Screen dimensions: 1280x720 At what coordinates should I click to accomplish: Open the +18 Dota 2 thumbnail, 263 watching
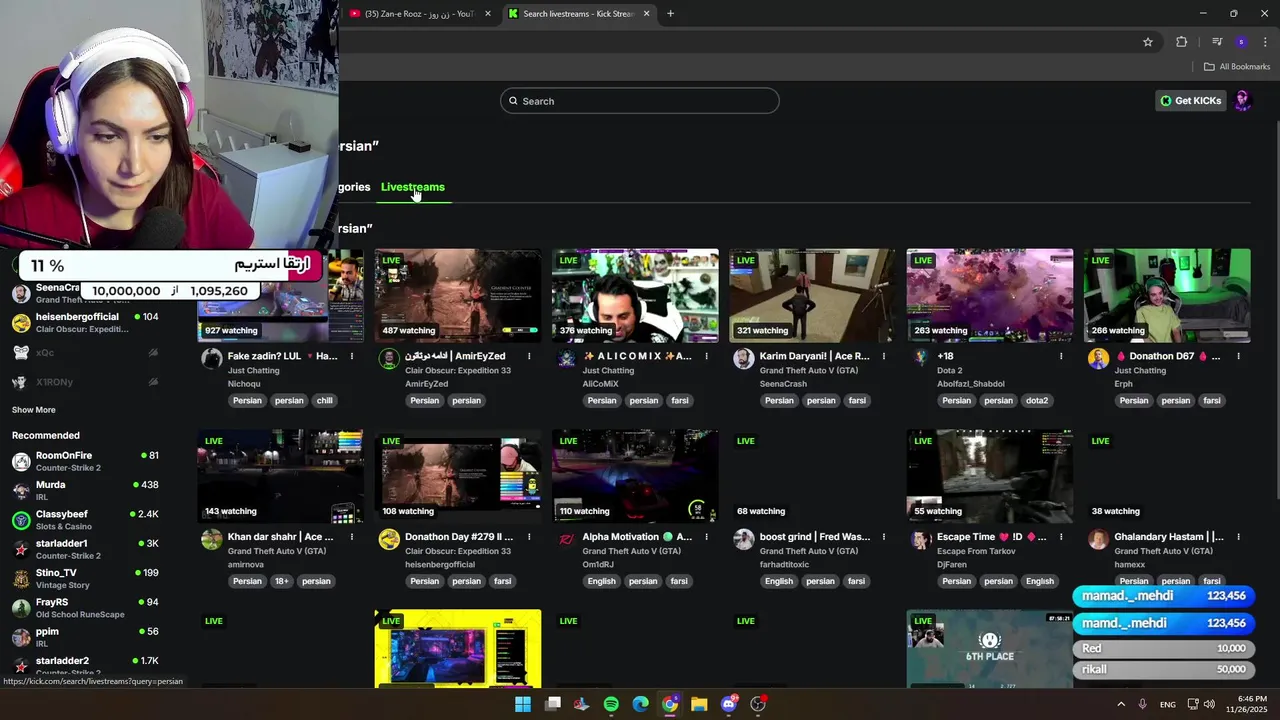click(x=990, y=295)
